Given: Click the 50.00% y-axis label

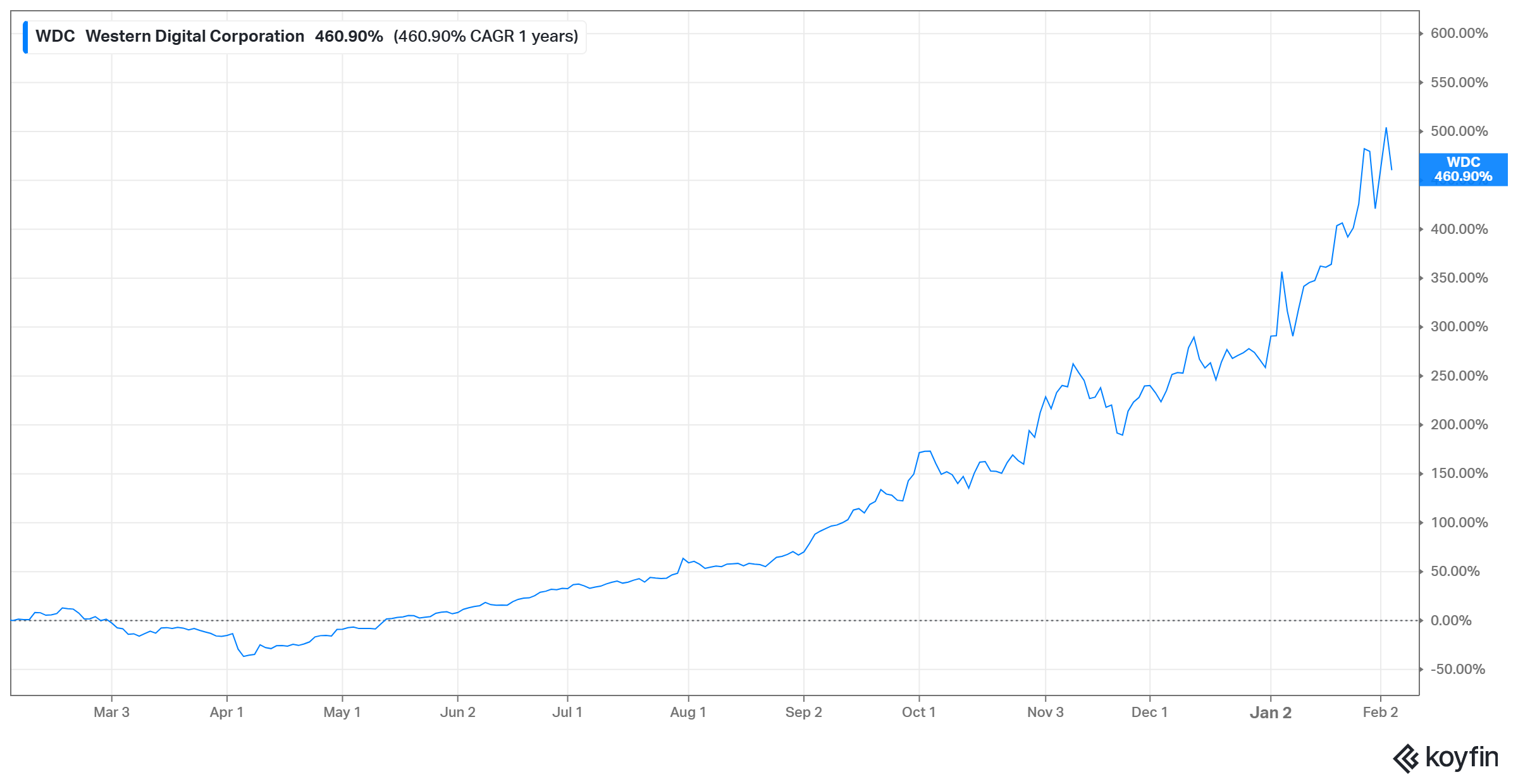Looking at the screenshot, I should tap(1455, 572).
